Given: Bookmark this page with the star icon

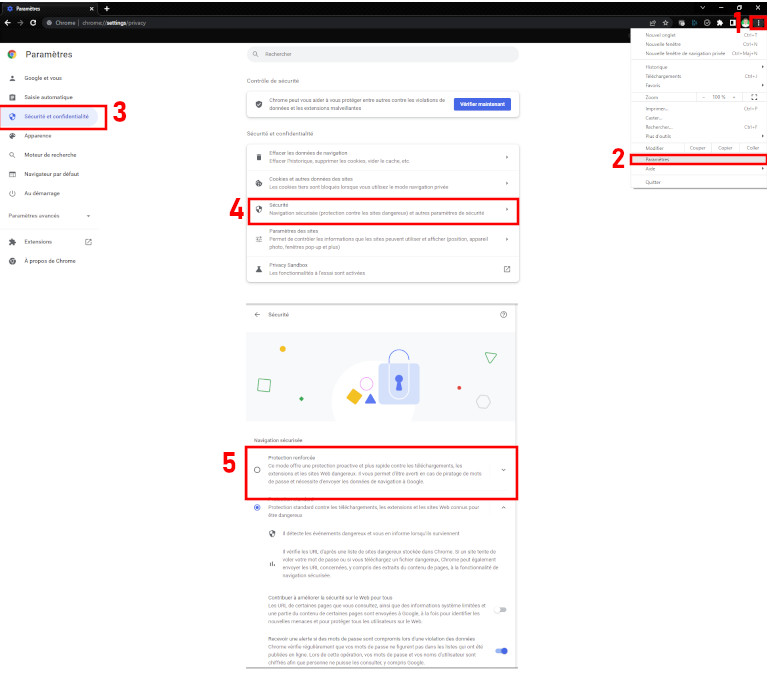Looking at the screenshot, I should (666, 23).
